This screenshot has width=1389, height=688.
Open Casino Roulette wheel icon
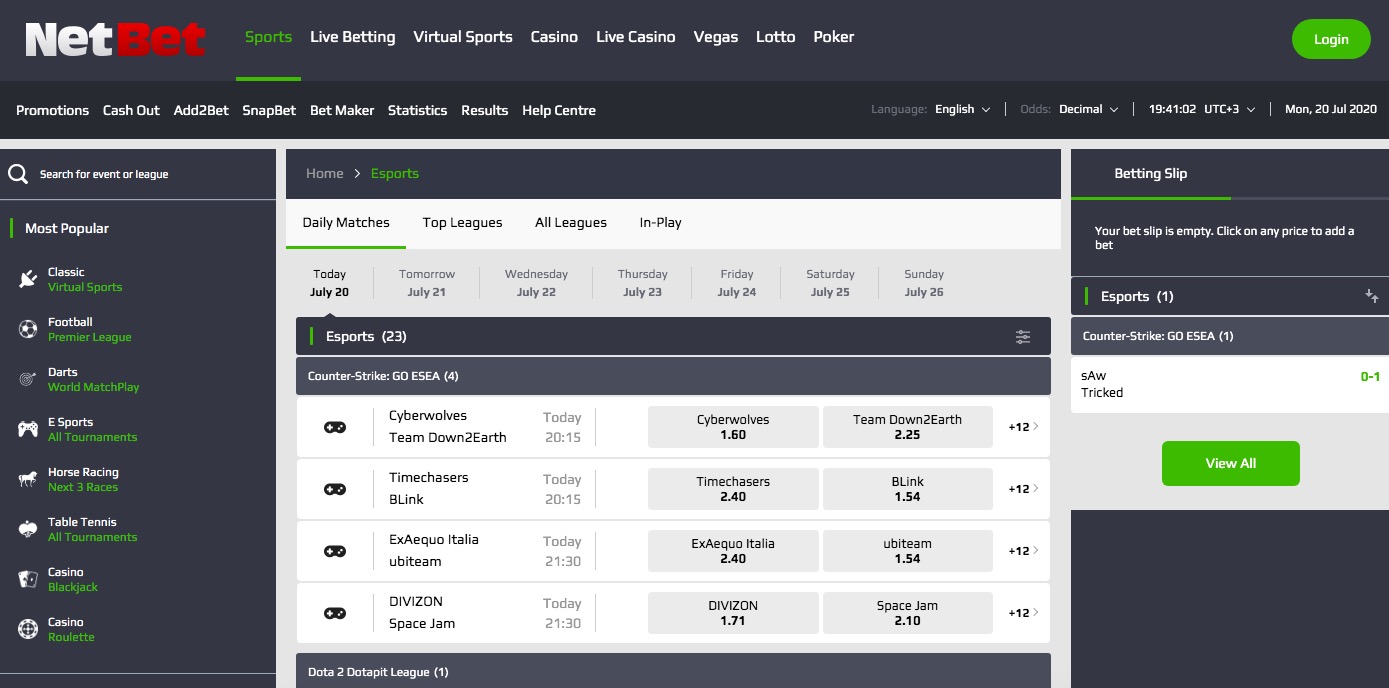28,629
